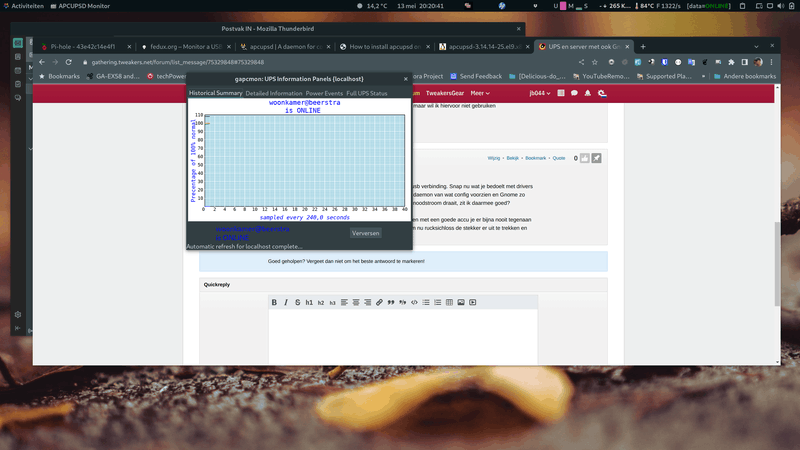Click the page vertical scrollbar thumb
The image size is (800, 450).
(777, 264)
